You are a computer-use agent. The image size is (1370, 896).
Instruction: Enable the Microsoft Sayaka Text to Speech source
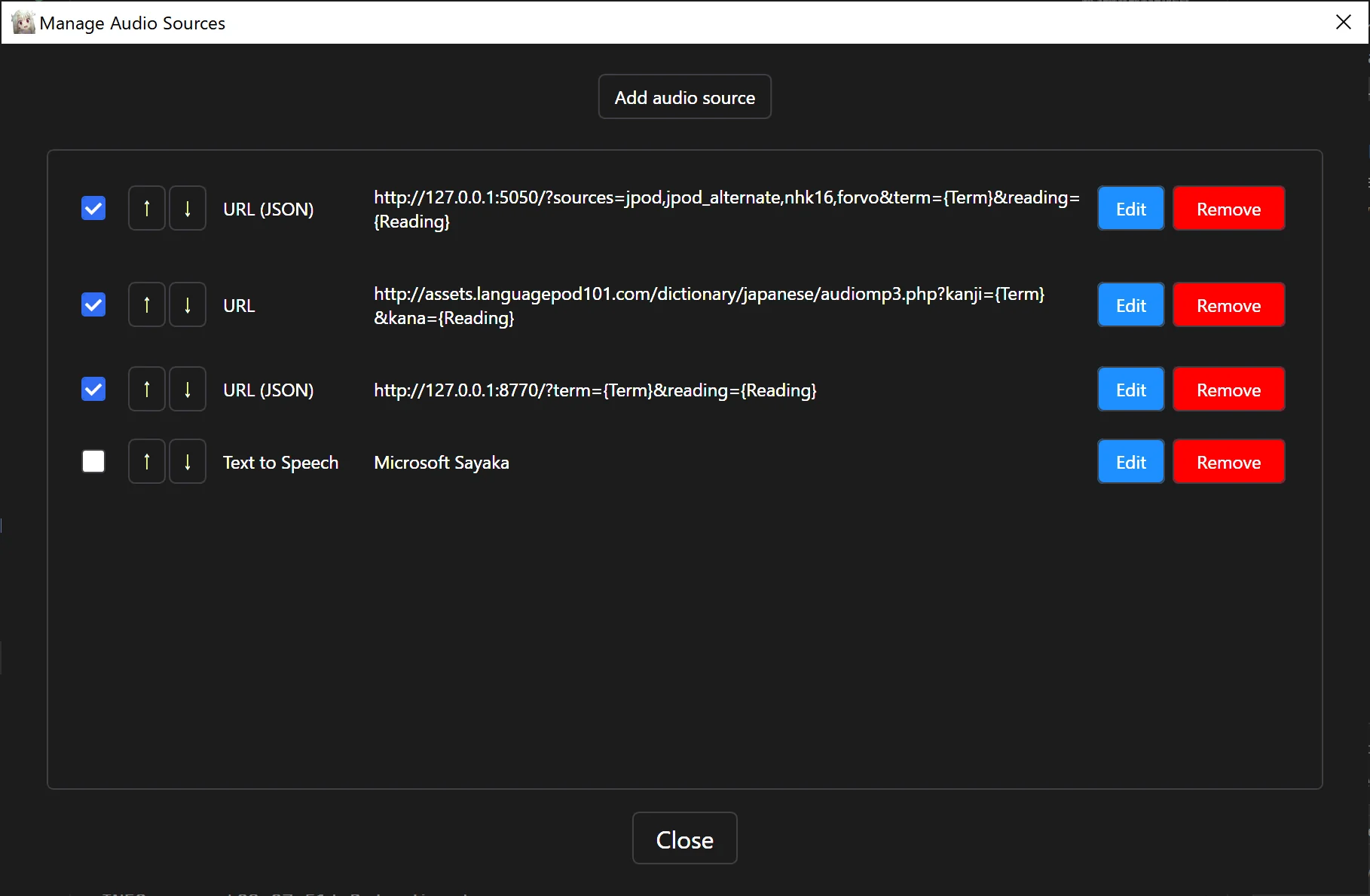[x=93, y=461]
